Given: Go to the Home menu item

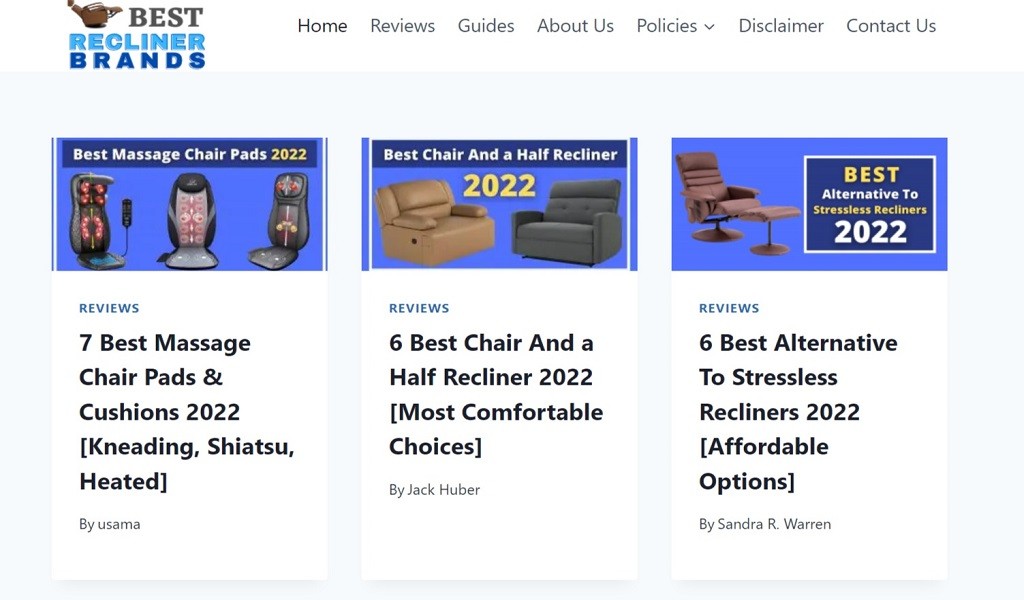Looking at the screenshot, I should 322,26.
